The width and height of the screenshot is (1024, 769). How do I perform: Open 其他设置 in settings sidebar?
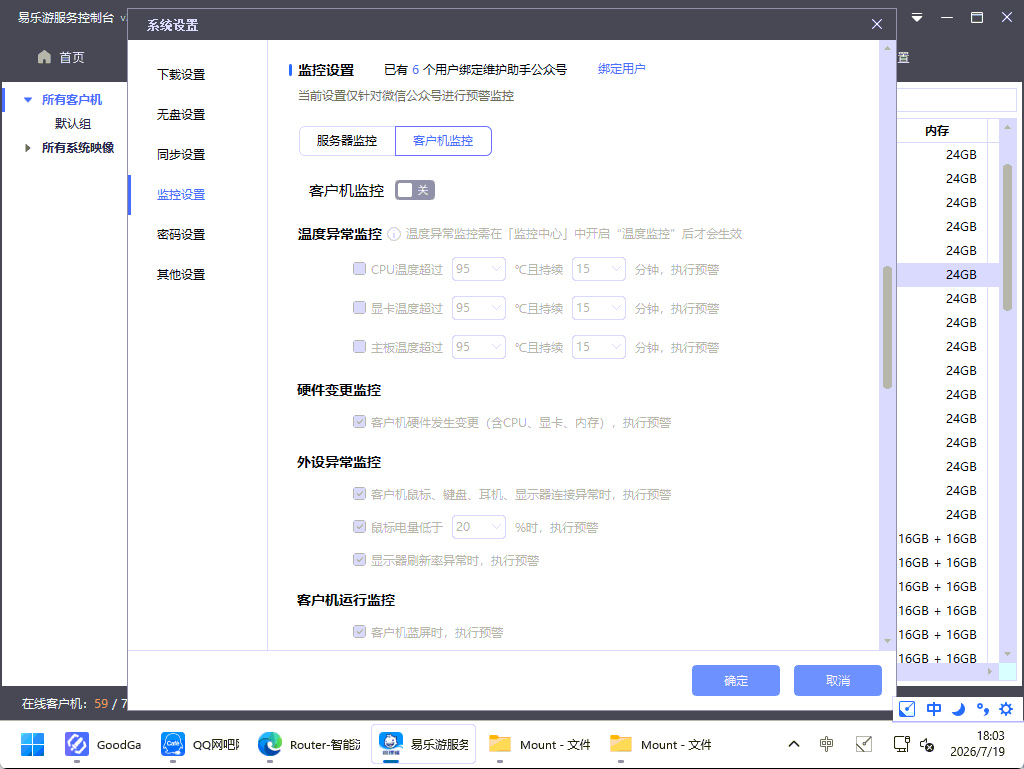click(x=181, y=275)
